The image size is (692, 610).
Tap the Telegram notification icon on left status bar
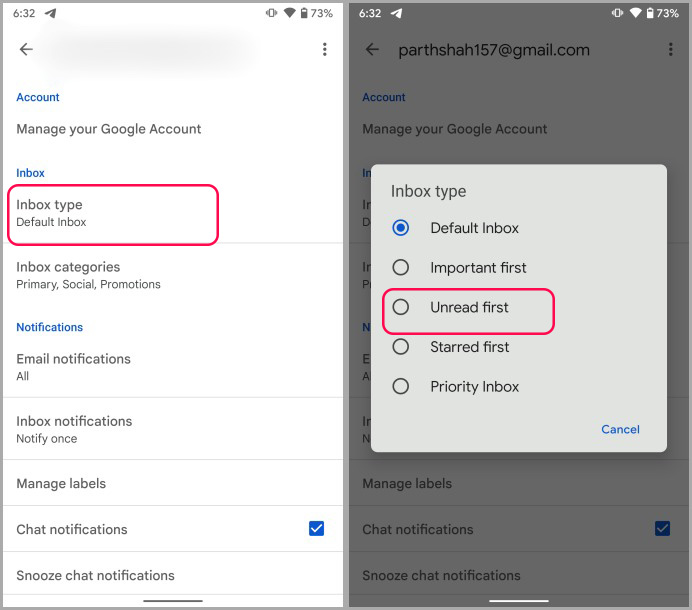point(51,13)
